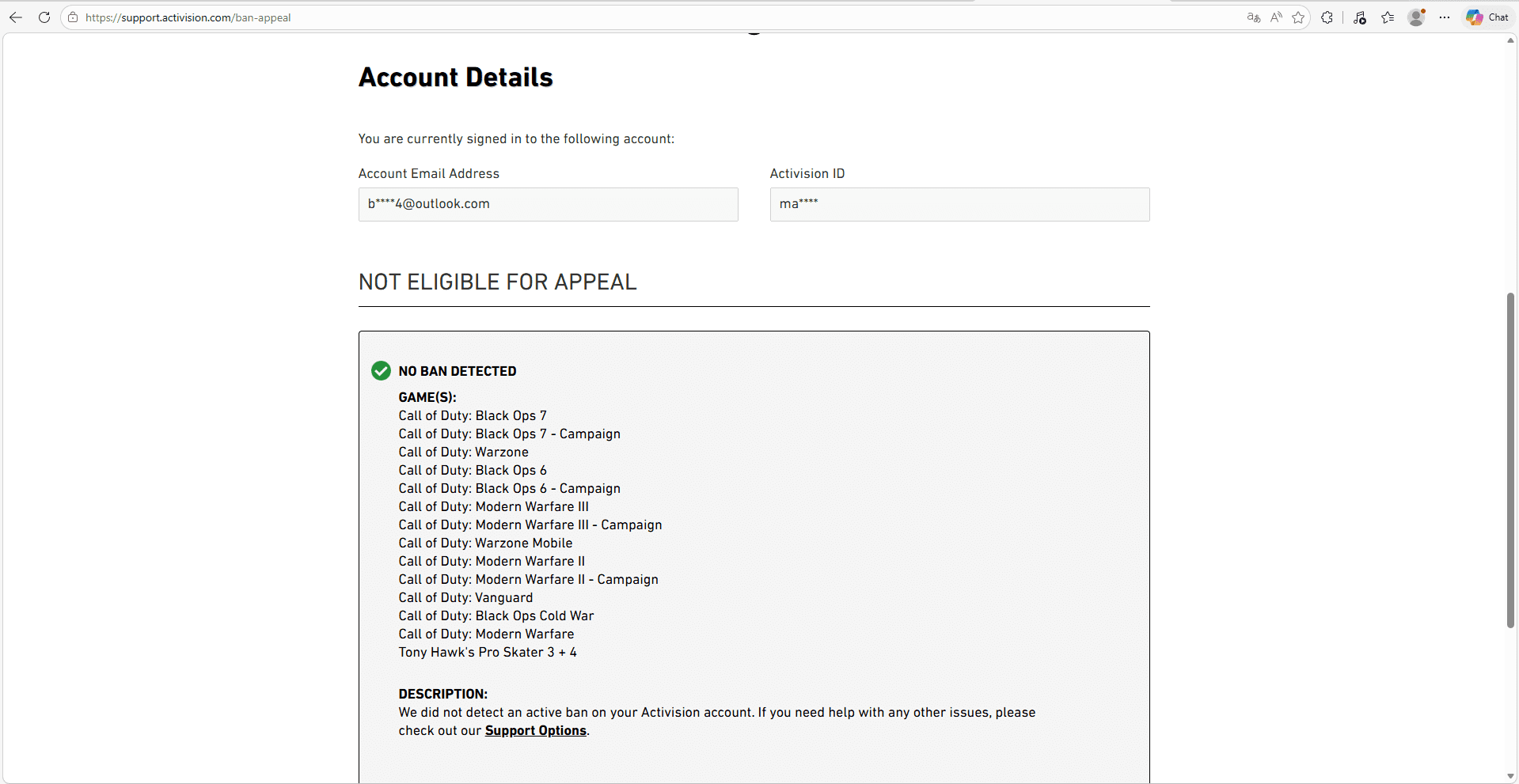This screenshot has height=784, width=1519.
Task: Open the browser Extensions puzzle icon
Action: [x=1327, y=17]
